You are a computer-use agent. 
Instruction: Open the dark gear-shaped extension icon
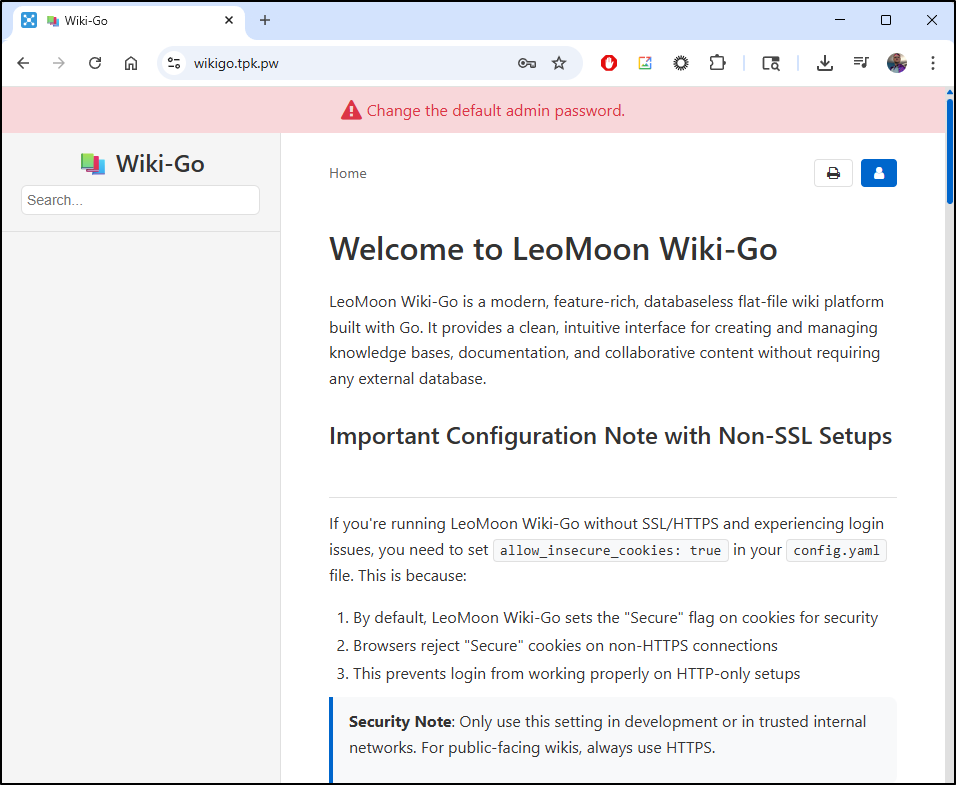(681, 63)
